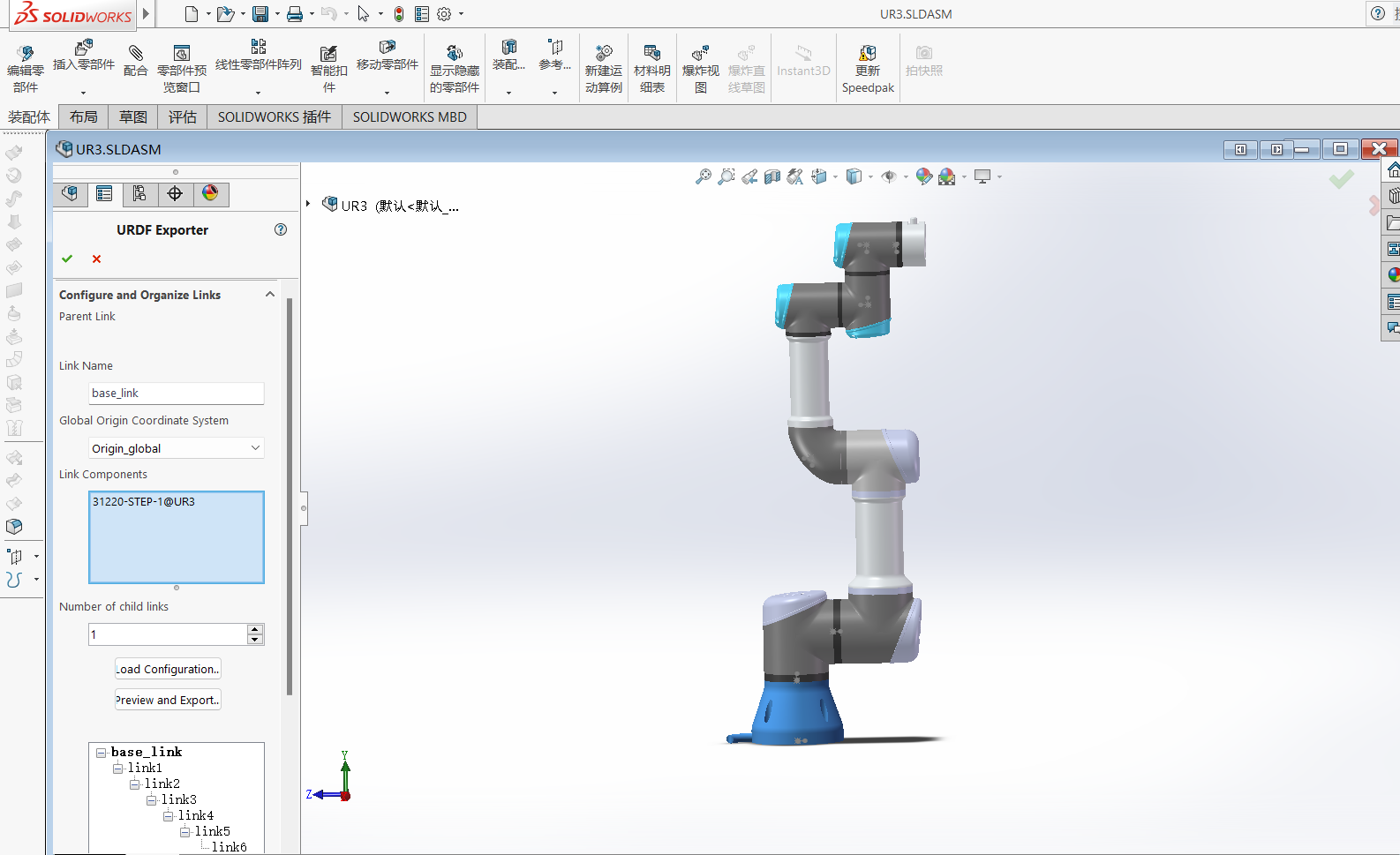Image resolution: width=1400 pixels, height=855 pixels.
Task: Collapse the link1 tree node
Action: (118, 769)
